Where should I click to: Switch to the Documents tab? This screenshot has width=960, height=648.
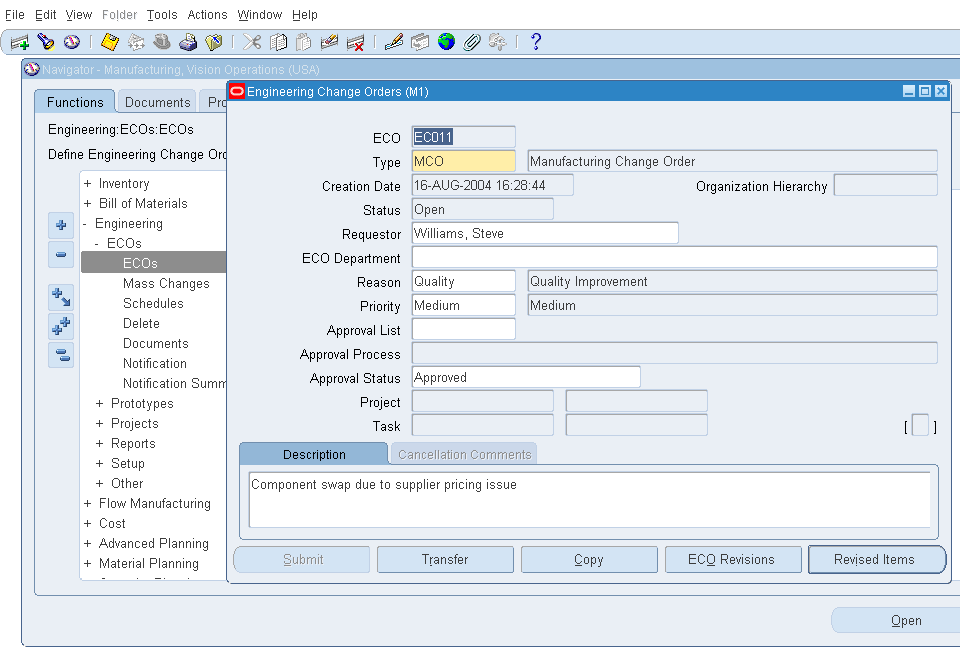tap(156, 101)
